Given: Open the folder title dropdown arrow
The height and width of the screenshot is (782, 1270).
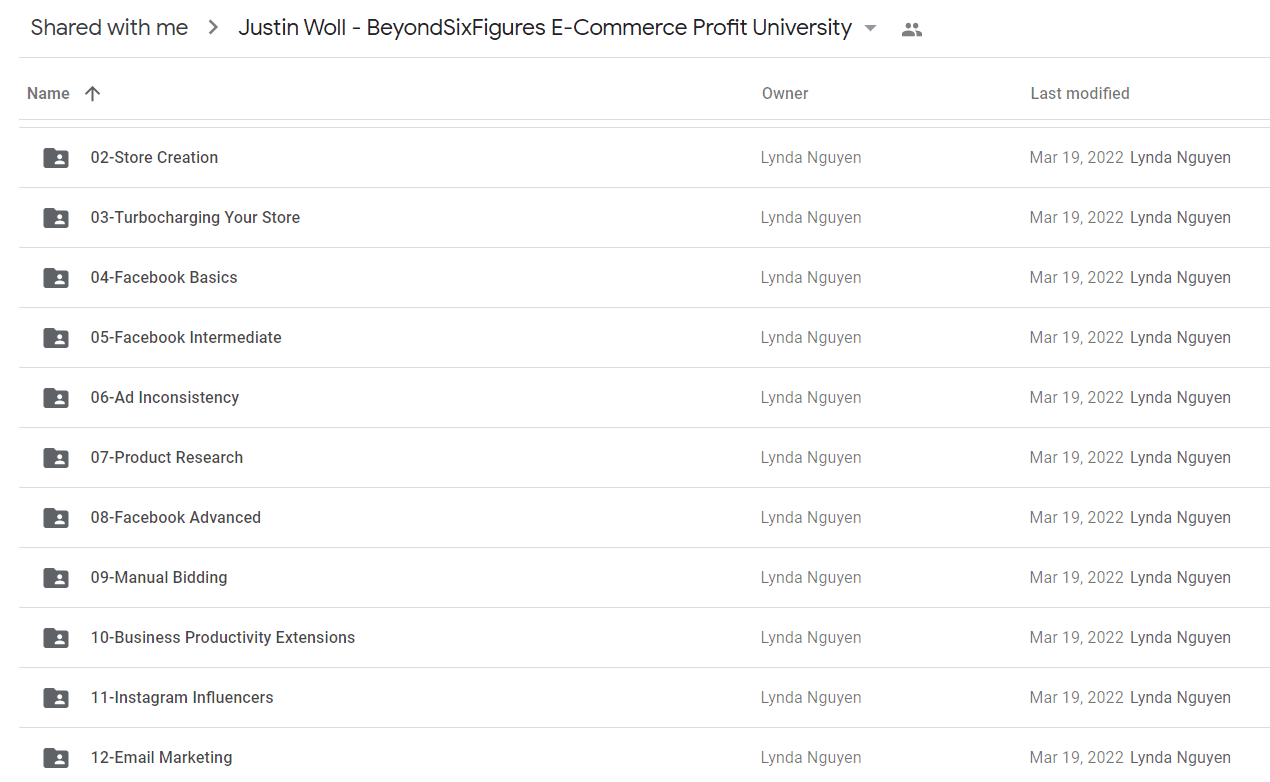Looking at the screenshot, I should [x=870, y=29].
